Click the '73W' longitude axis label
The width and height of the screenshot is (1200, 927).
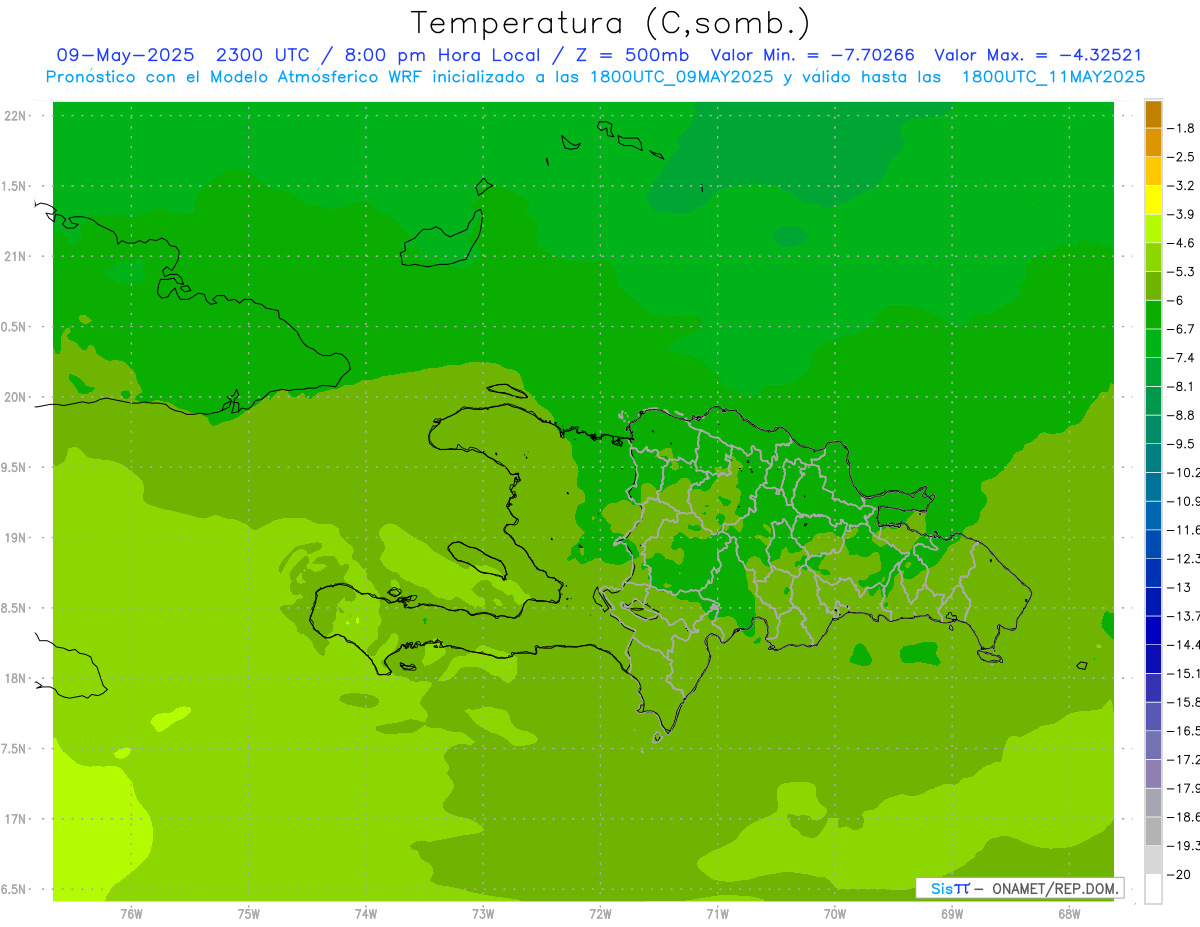483,914
